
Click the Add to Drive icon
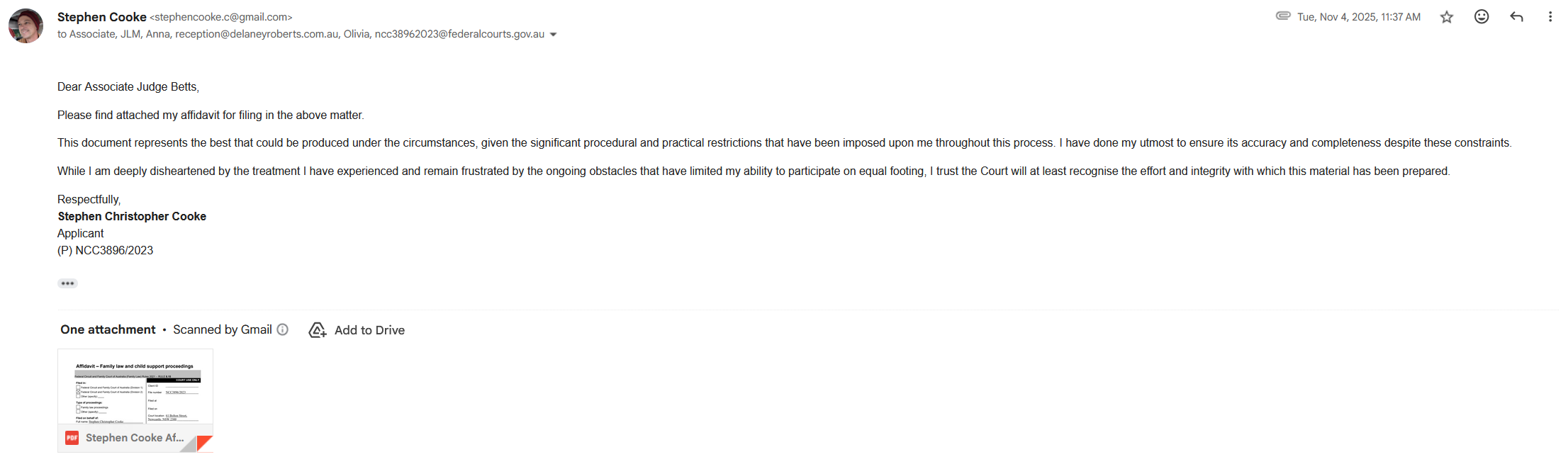[318, 330]
